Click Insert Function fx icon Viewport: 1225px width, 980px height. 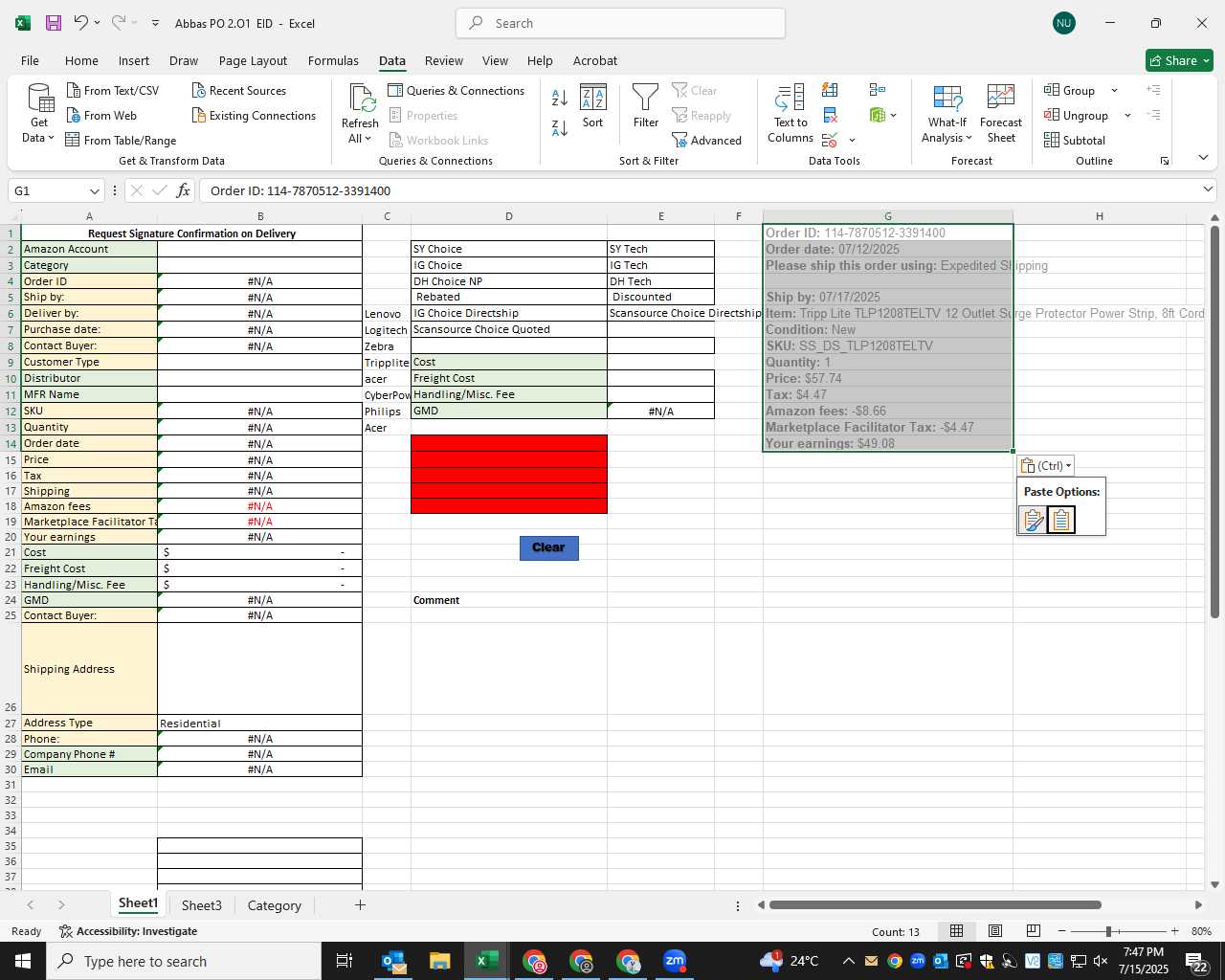pyautogui.click(x=183, y=190)
